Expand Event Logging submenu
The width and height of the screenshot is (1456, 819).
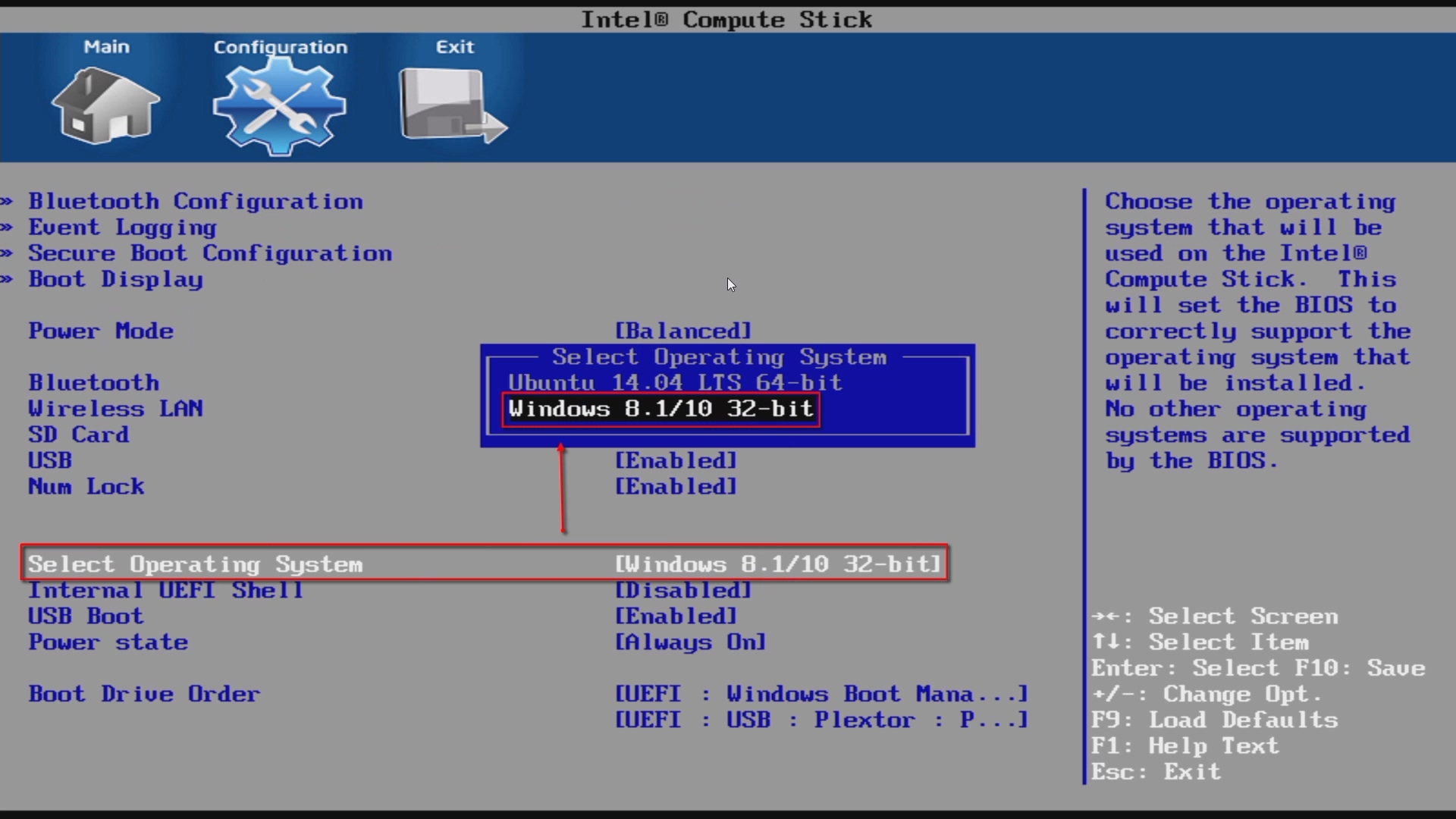click(122, 227)
